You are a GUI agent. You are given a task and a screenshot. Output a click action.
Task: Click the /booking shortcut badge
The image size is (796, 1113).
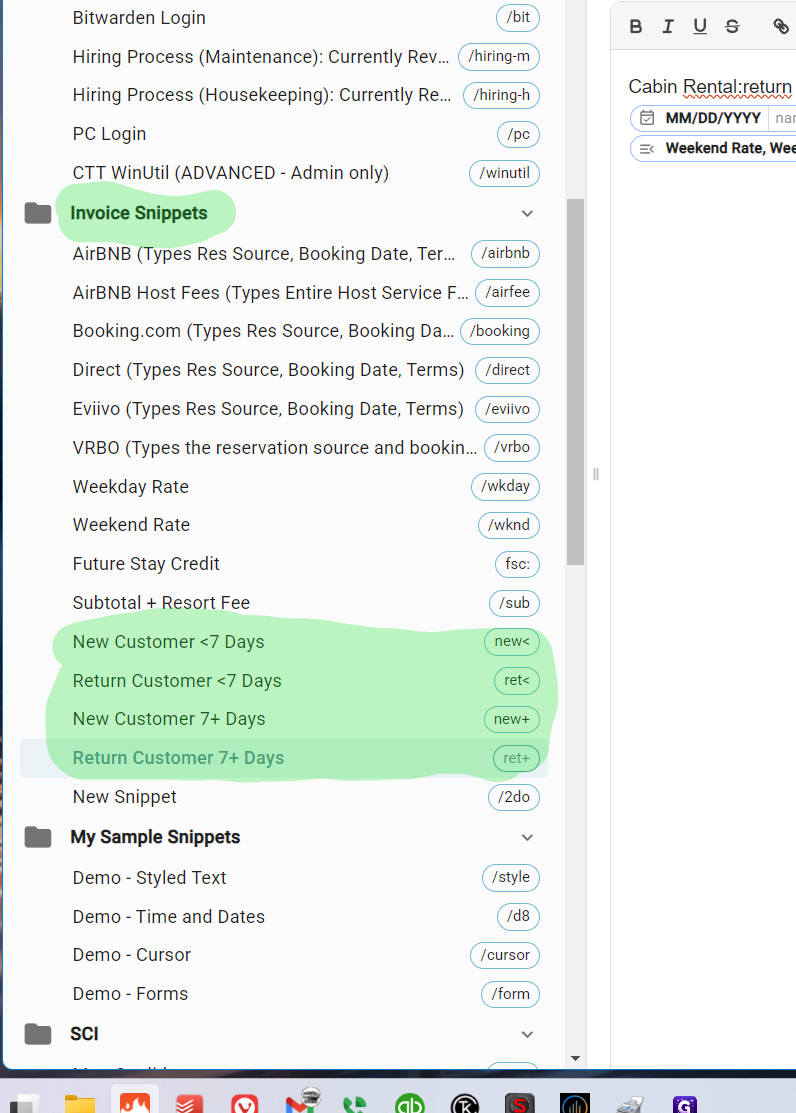click(x=500, y=331)
